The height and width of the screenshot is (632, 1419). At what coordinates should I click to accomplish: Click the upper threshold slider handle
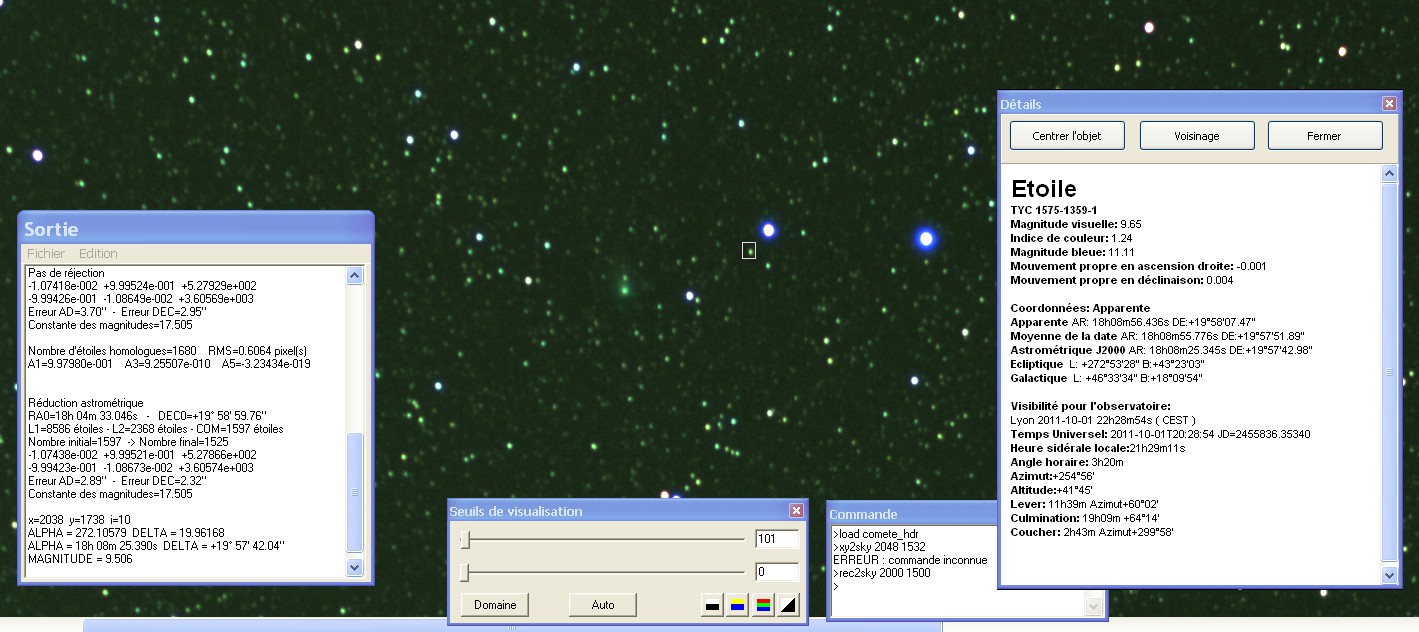pyautogui.click(x=465, y=540)
